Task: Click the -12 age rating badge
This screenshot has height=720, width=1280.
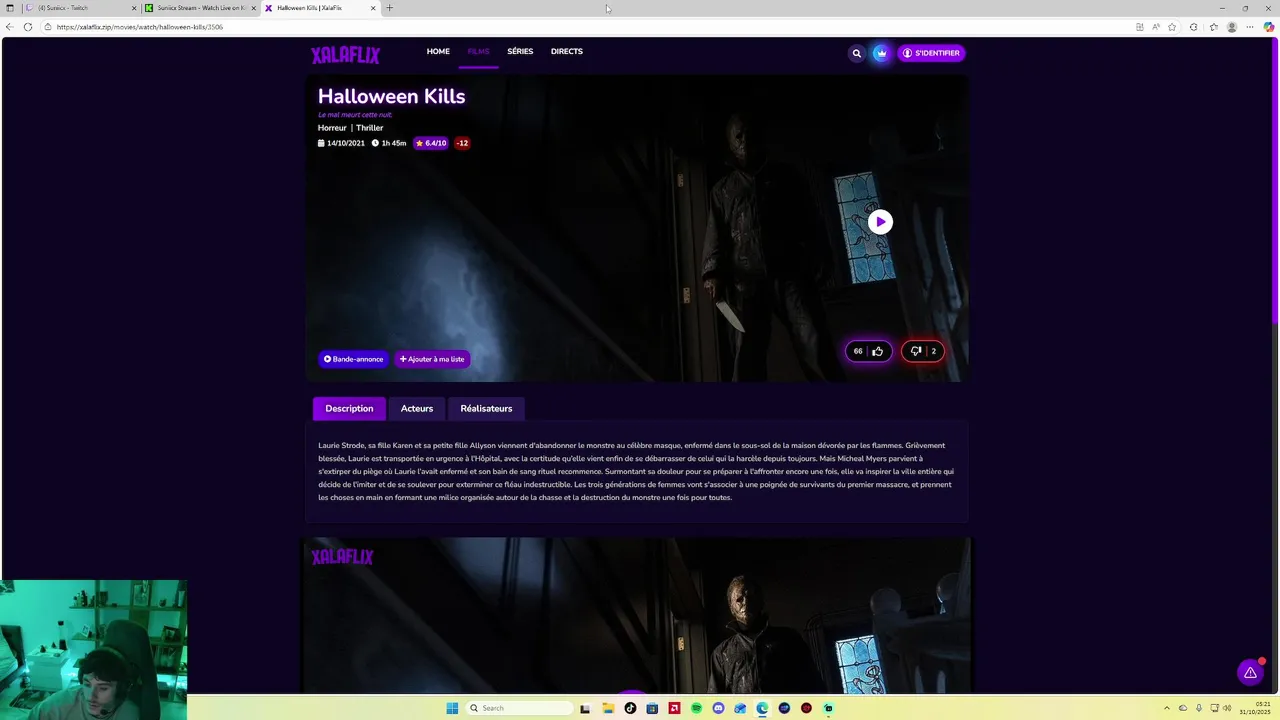Action: pos(462,143)
